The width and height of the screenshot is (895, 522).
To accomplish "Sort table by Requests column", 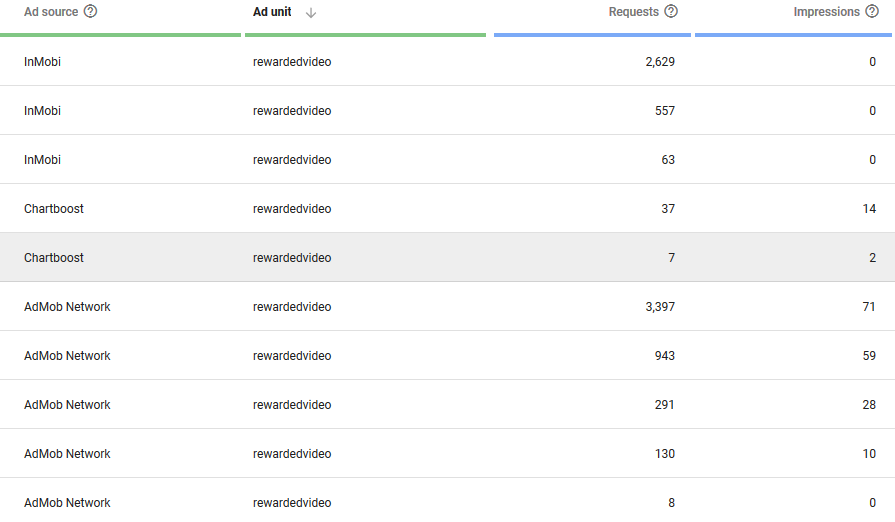I will coord(633,12).
